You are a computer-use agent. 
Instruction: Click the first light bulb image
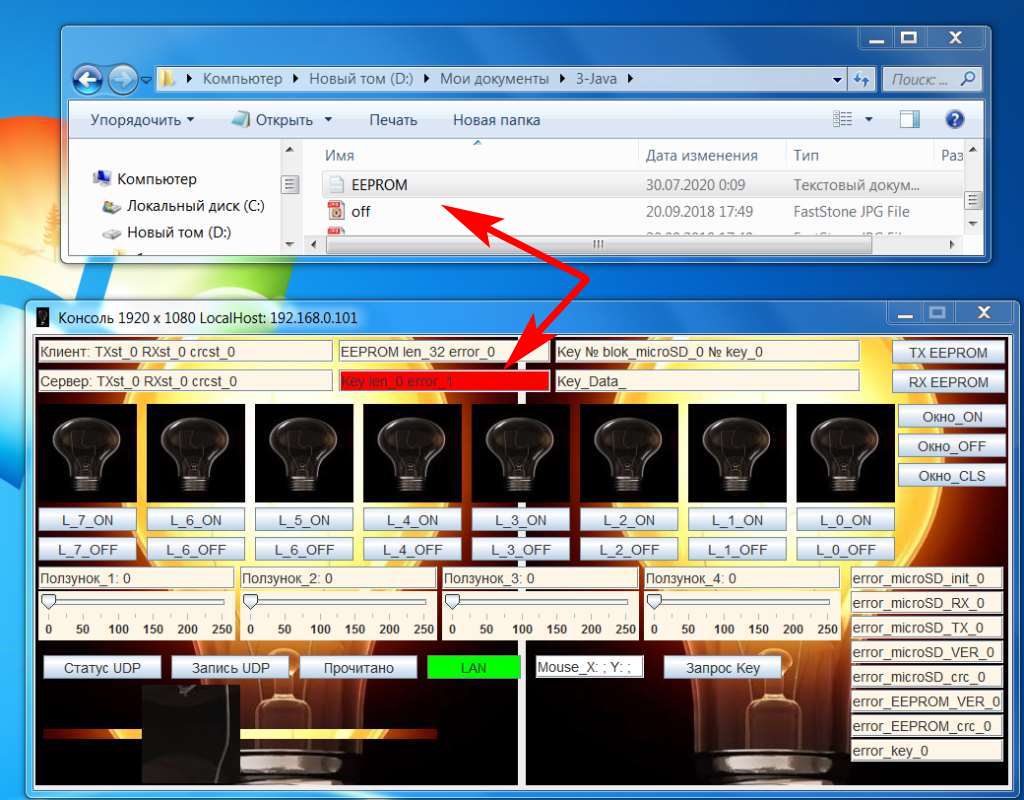click(87, 452)
